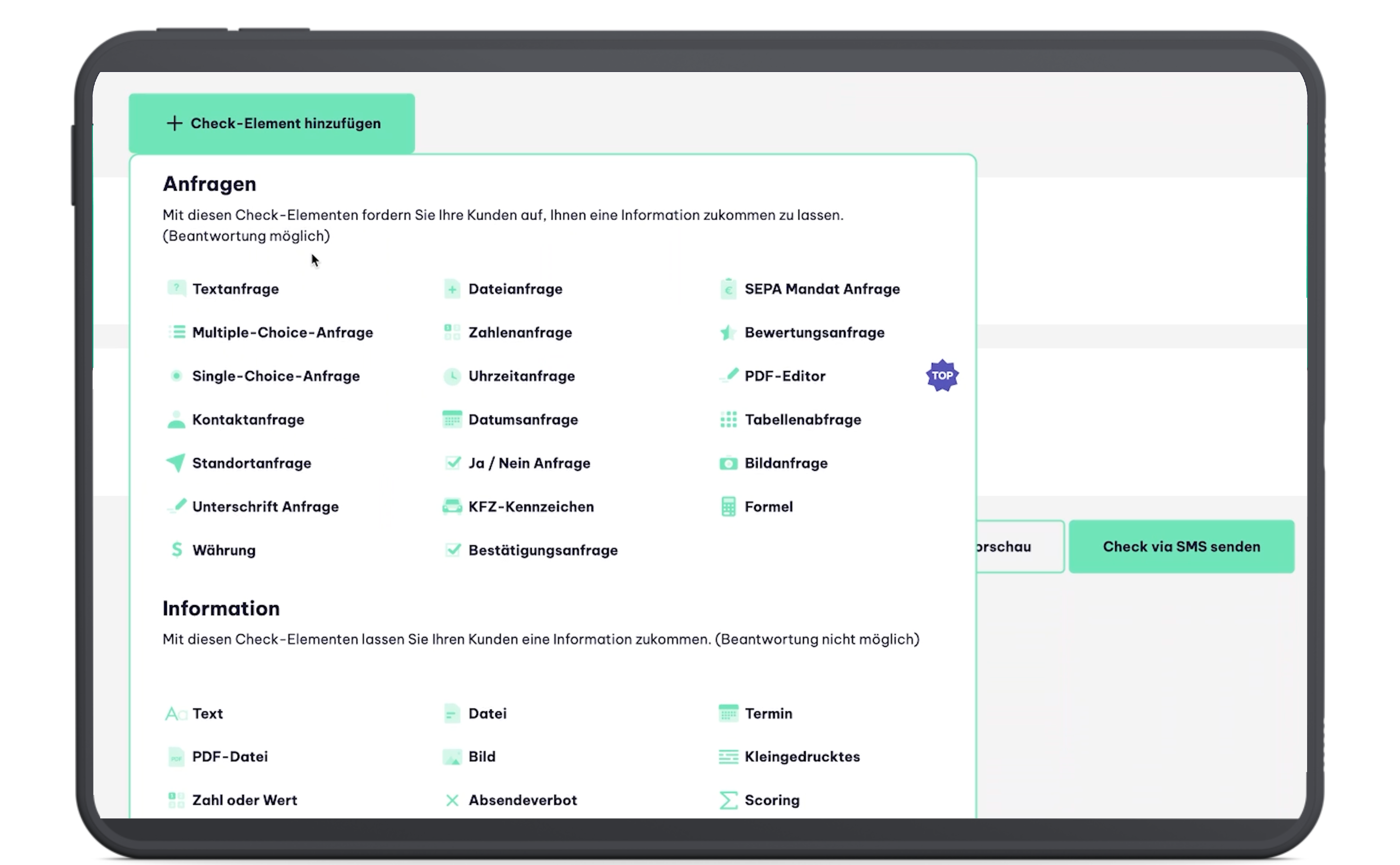1400x865 pixels.
Task: Add a Währung element via its label
Action: [x=224, y=550]
